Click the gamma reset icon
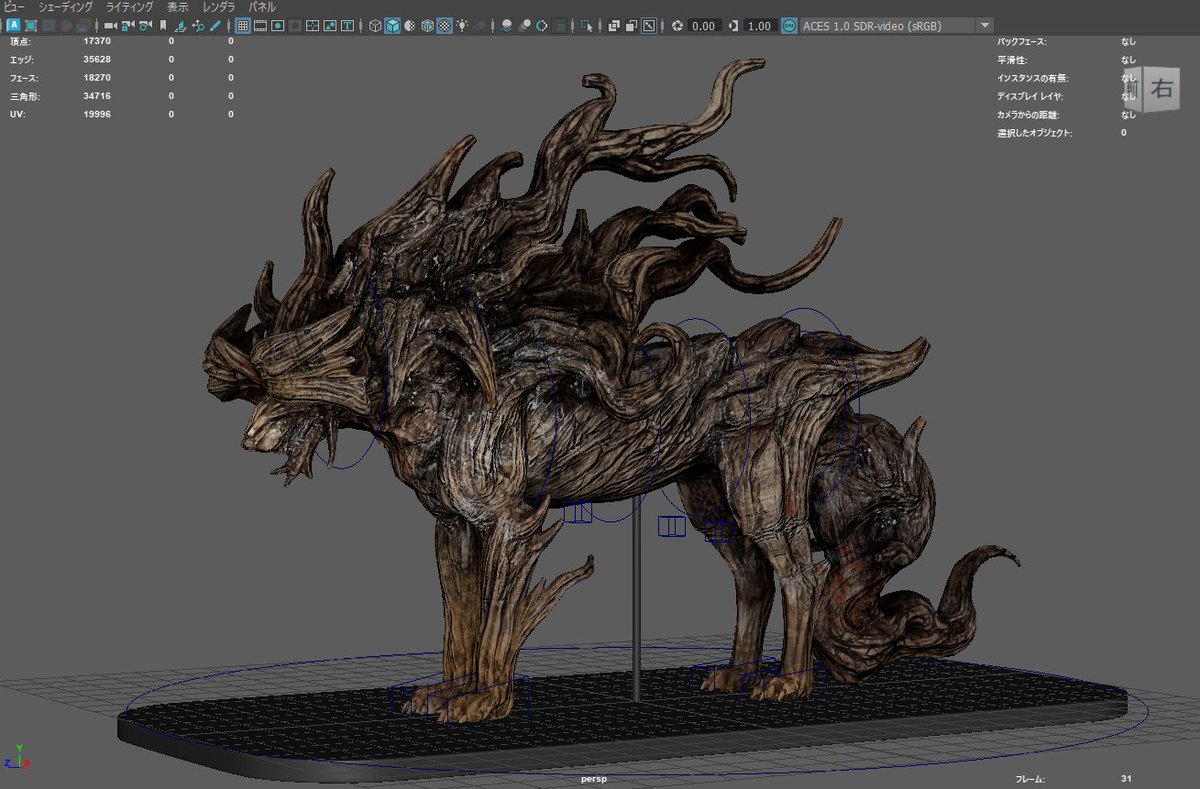 (735, 25)
